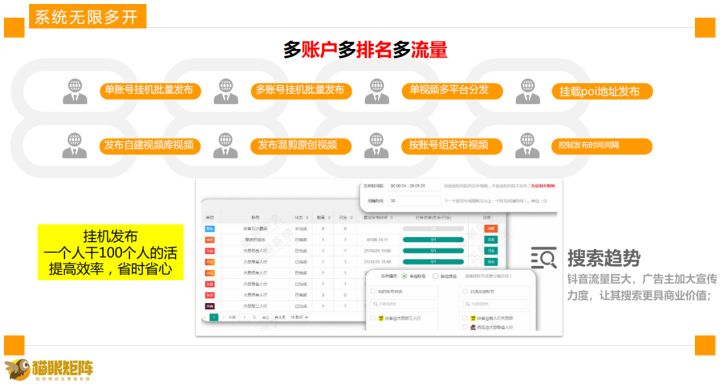
Task: Click the person icon beside 按账号组发布视频
Action: 376,146
